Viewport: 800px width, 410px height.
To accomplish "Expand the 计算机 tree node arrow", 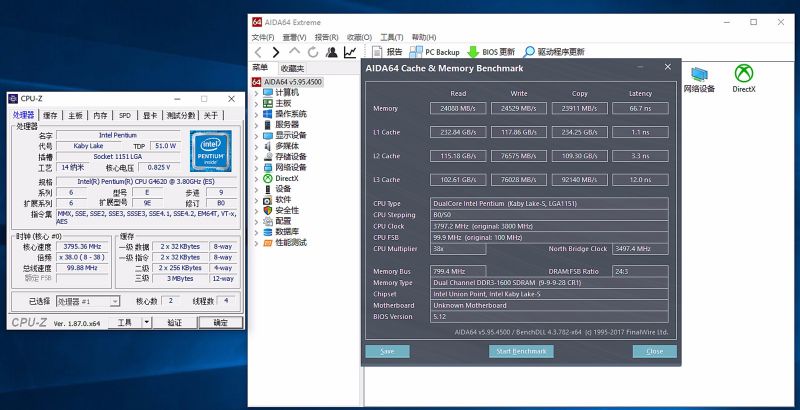I will coord(257,93).
